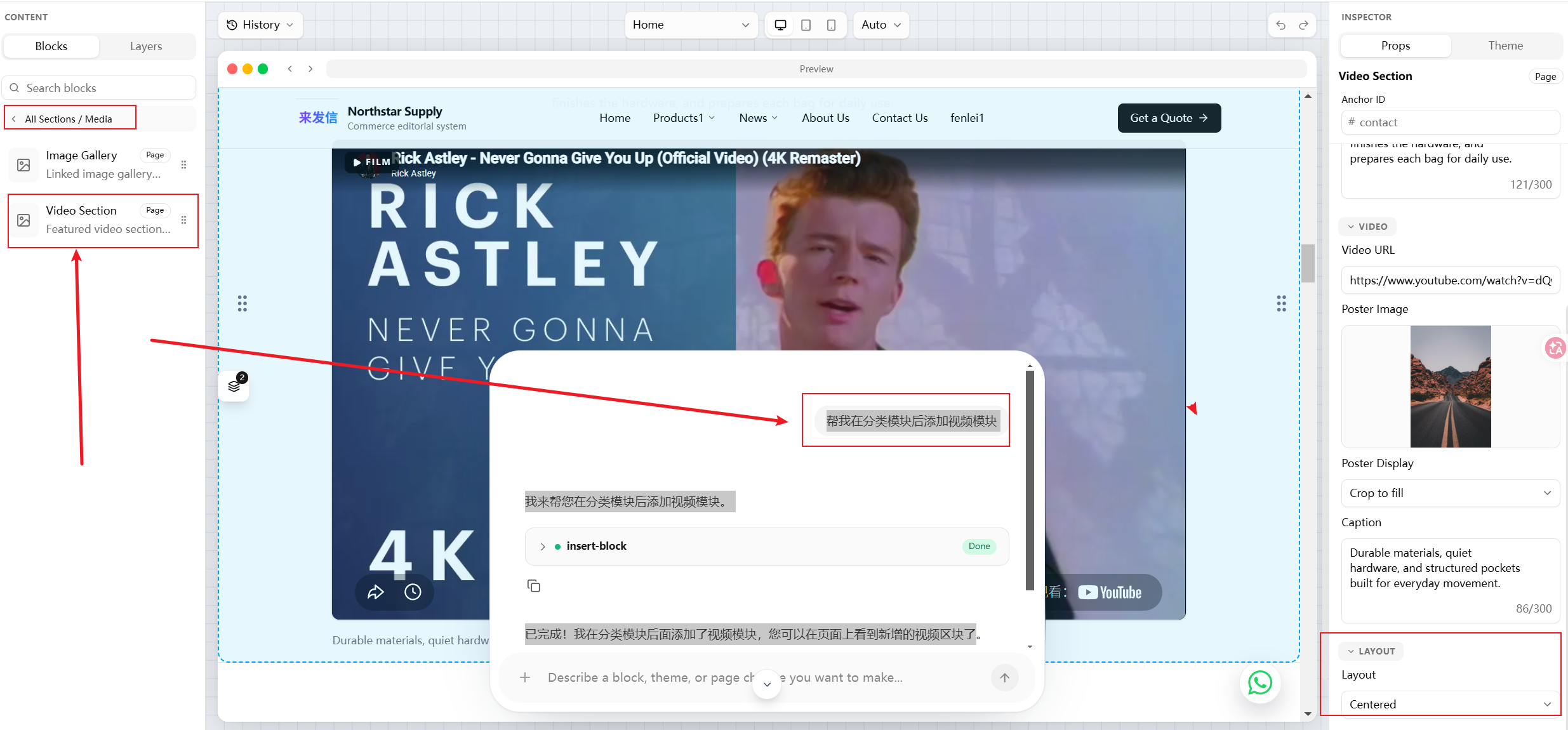
Task: Click chat panel scrollbar thumb
Action: tap(1030, 480)
